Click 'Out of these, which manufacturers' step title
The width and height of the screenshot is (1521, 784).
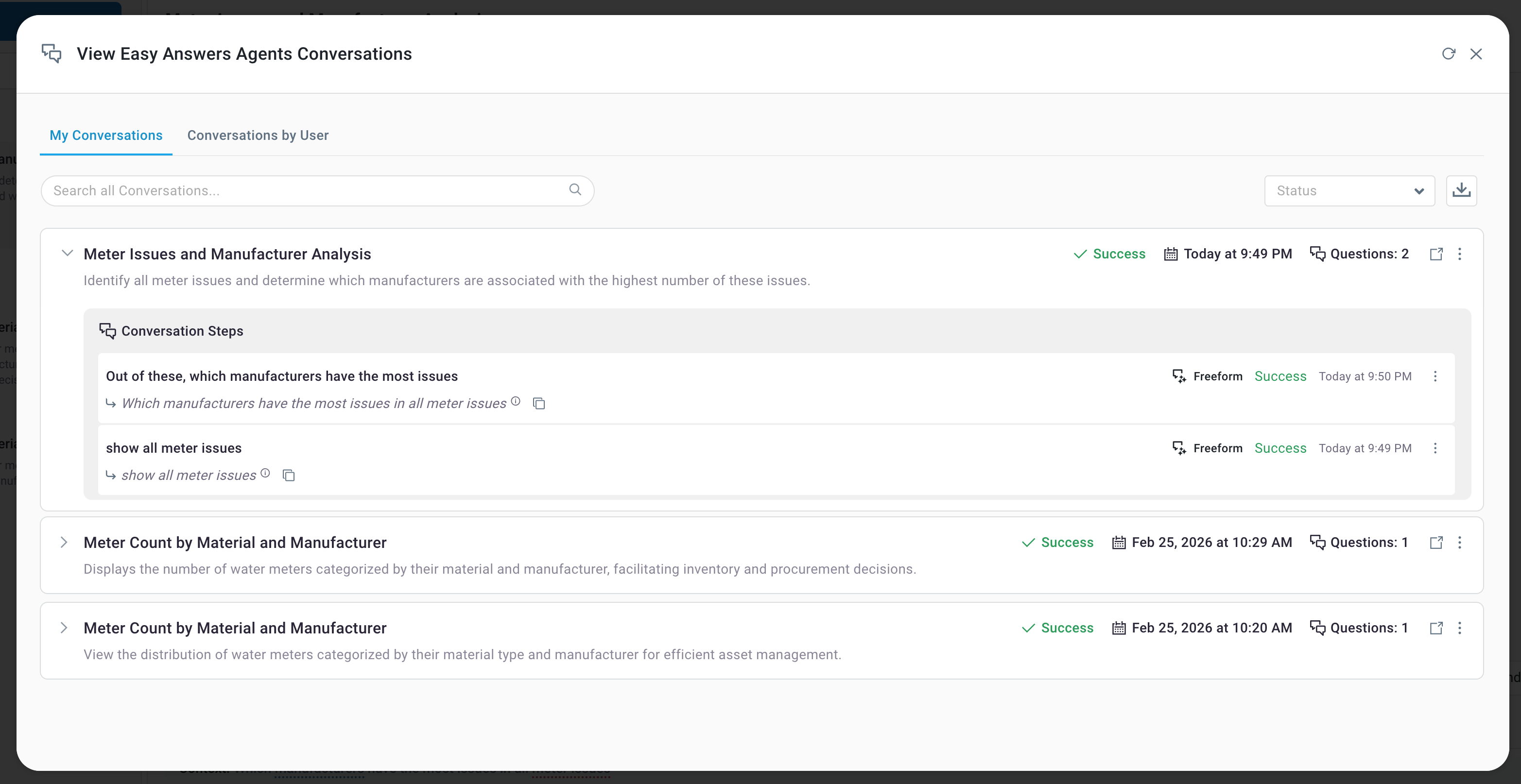282,376
